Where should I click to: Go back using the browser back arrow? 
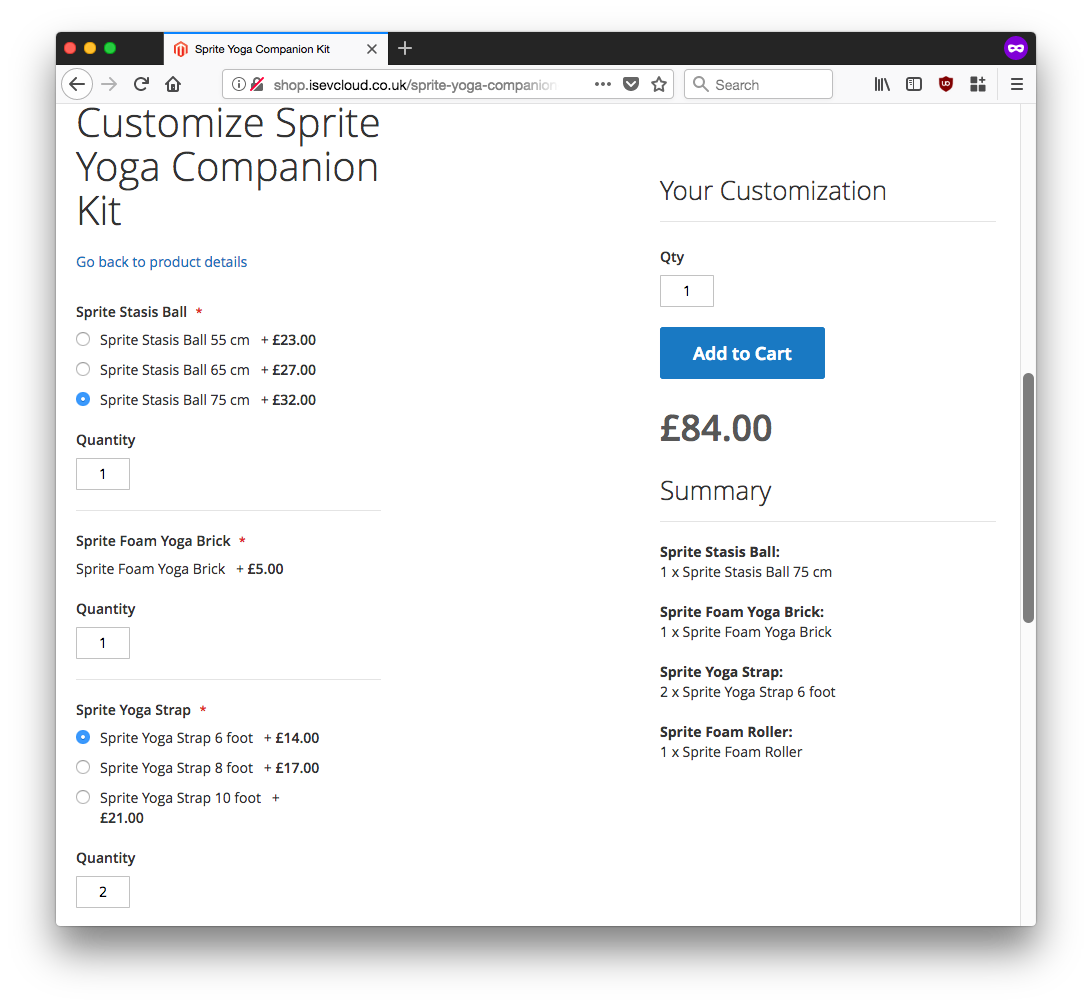coord(77,85)
